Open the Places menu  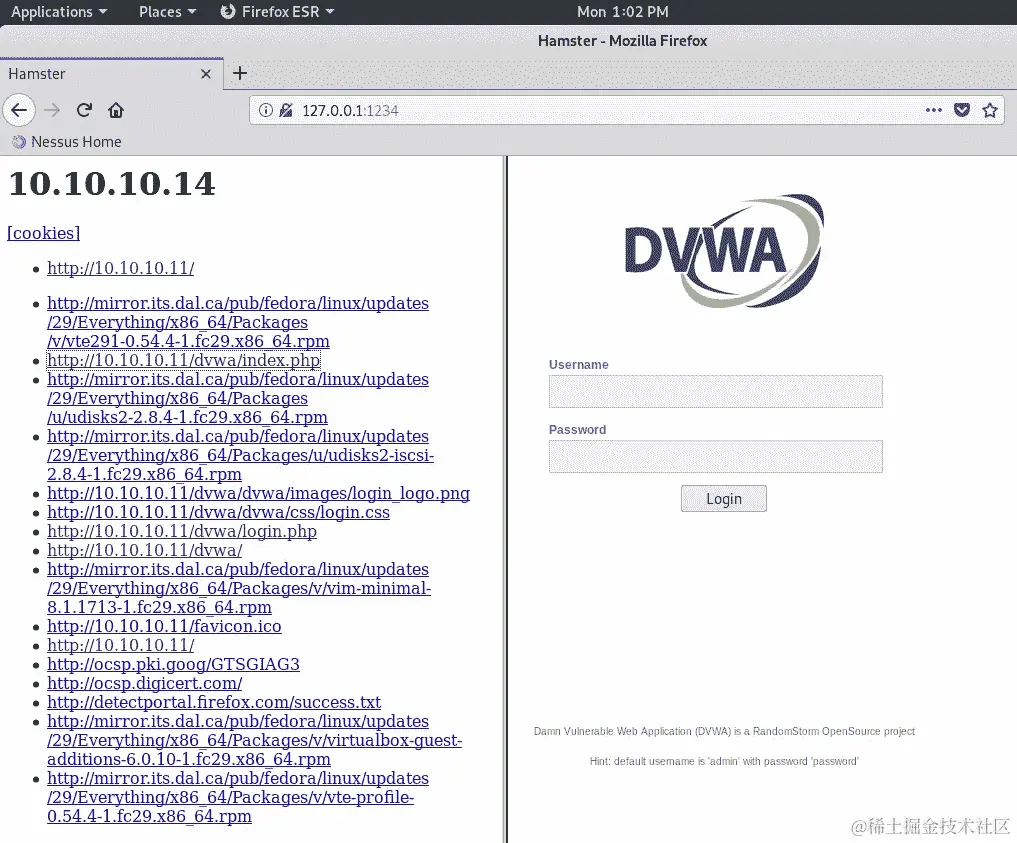[167, 12]
